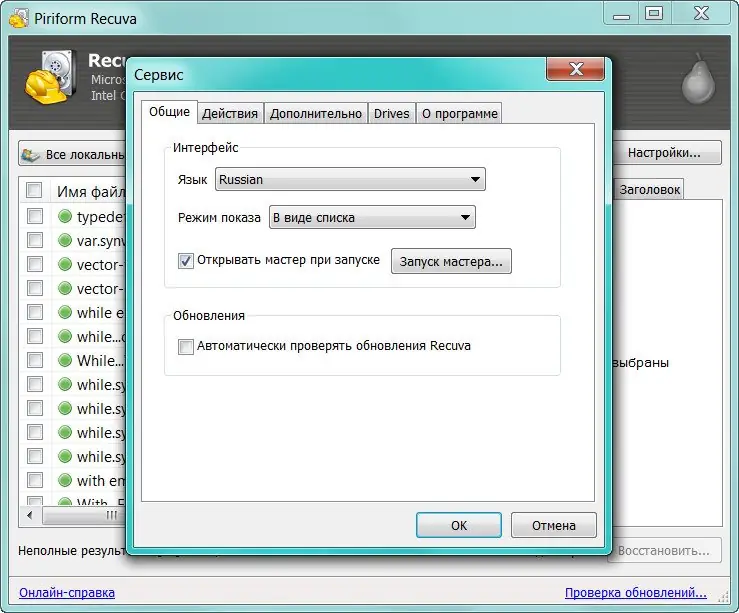Confirm settings with the OK button
Viewport: 739px width, 613px height.
coord(459,525)
